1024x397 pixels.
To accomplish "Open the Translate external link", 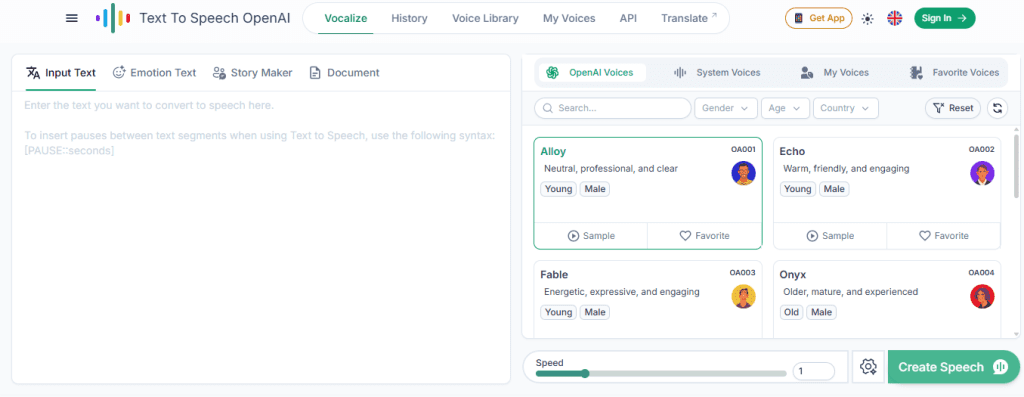I will point(688,18).
